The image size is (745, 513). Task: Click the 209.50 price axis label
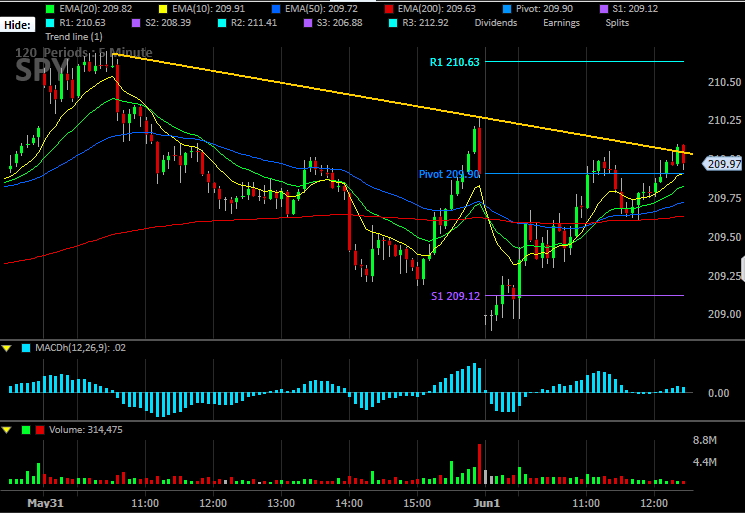click(x=724, y=238)
